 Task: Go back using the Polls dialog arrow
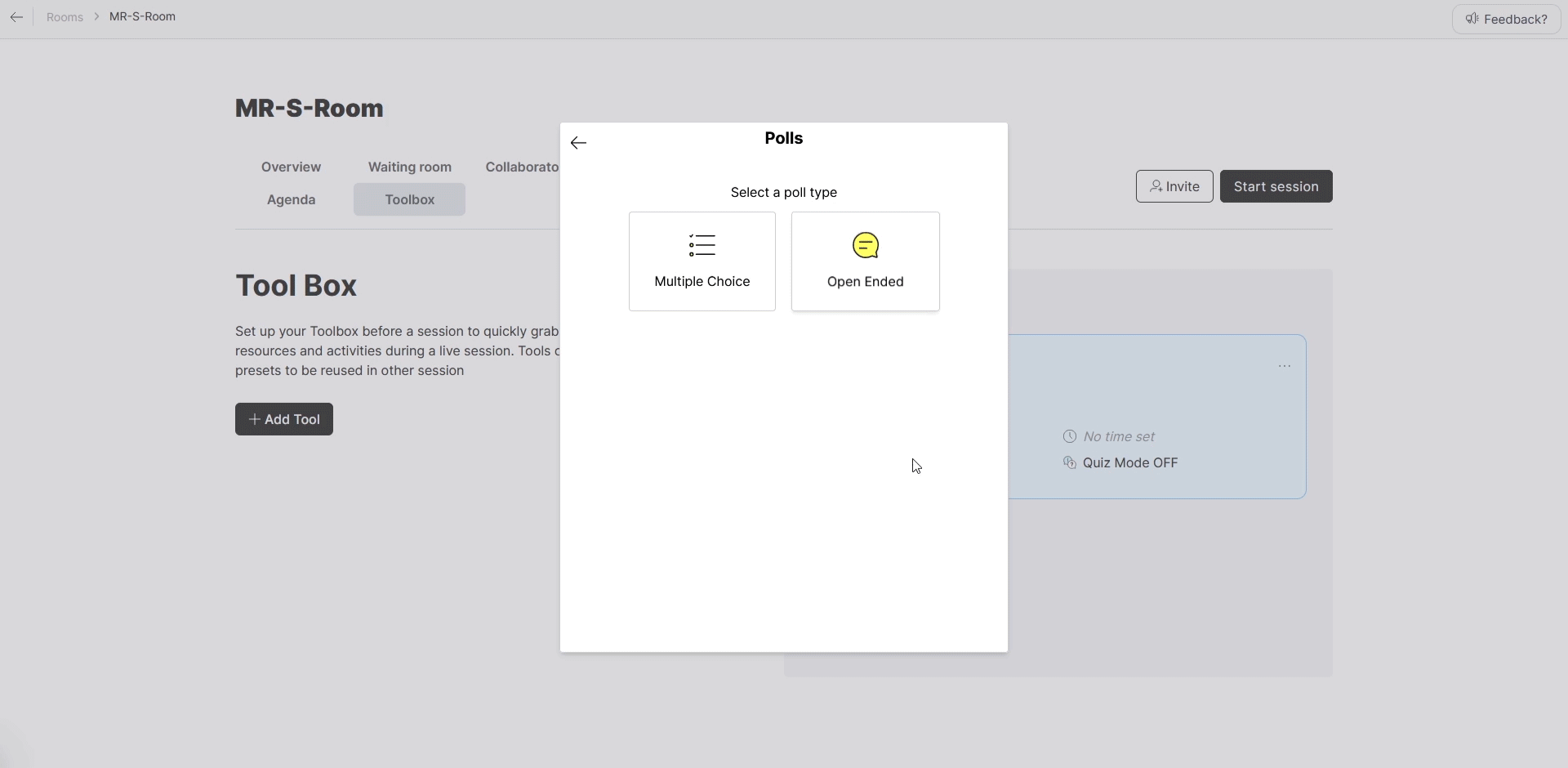(578, 143)
